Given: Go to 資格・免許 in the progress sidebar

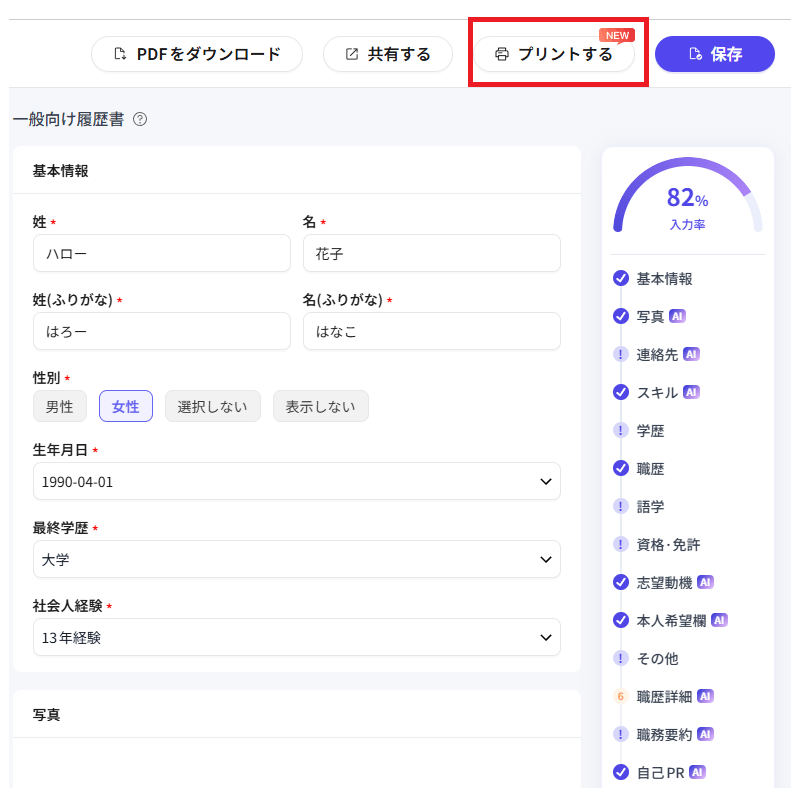Looking at the screenshot, I should pyautogui.click(x=668, y=544).
